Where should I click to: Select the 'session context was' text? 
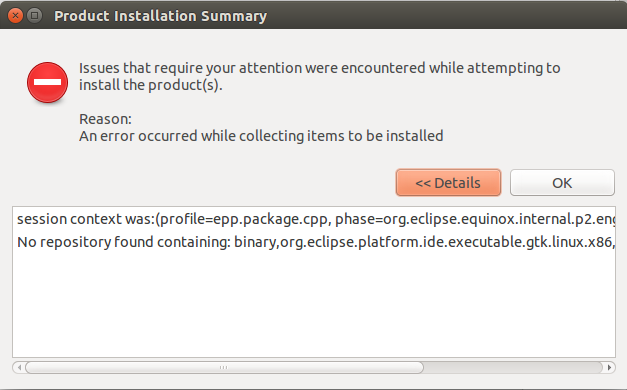[x=86, y=219]
